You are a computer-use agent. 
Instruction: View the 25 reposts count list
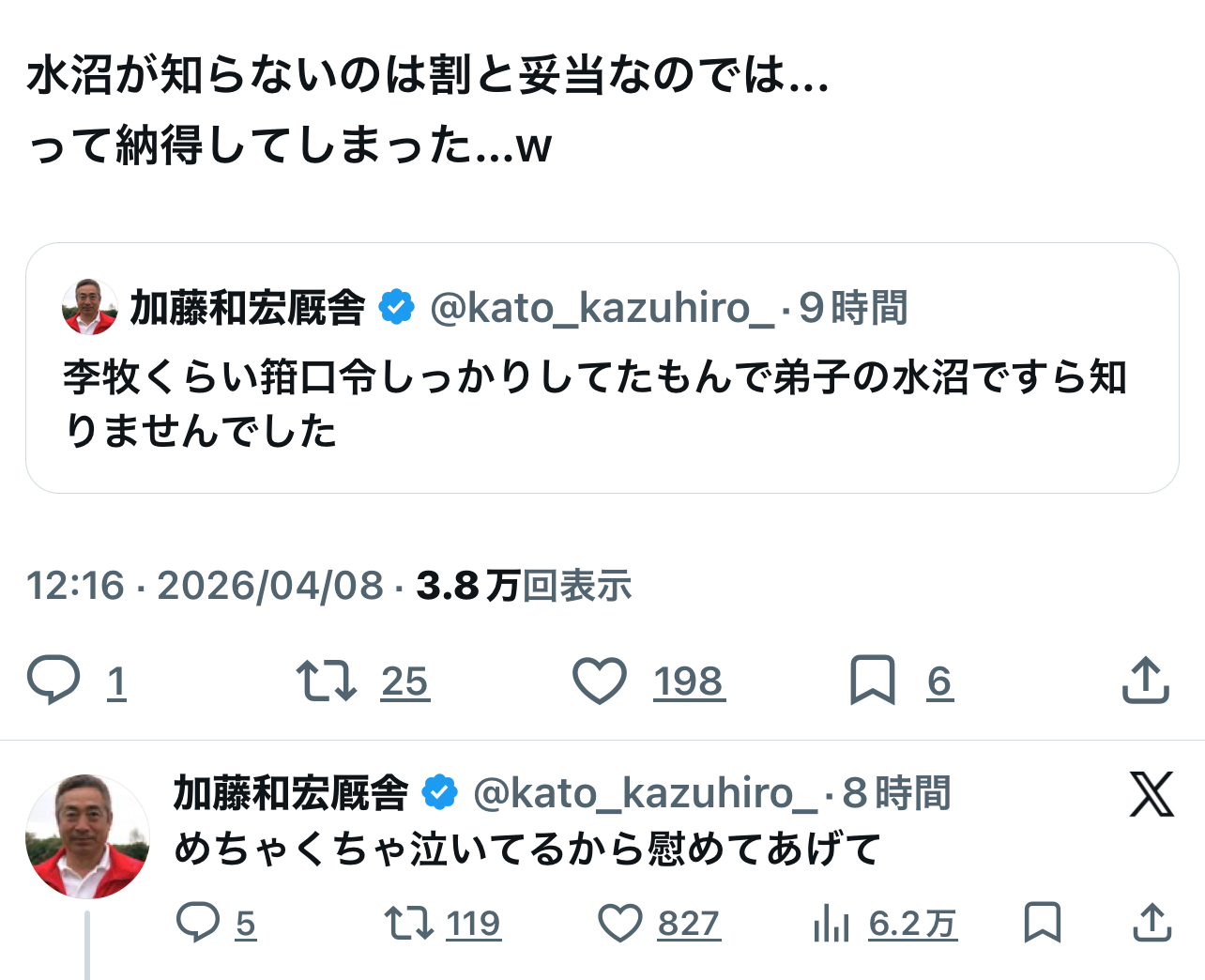click(x=404, y=681)
